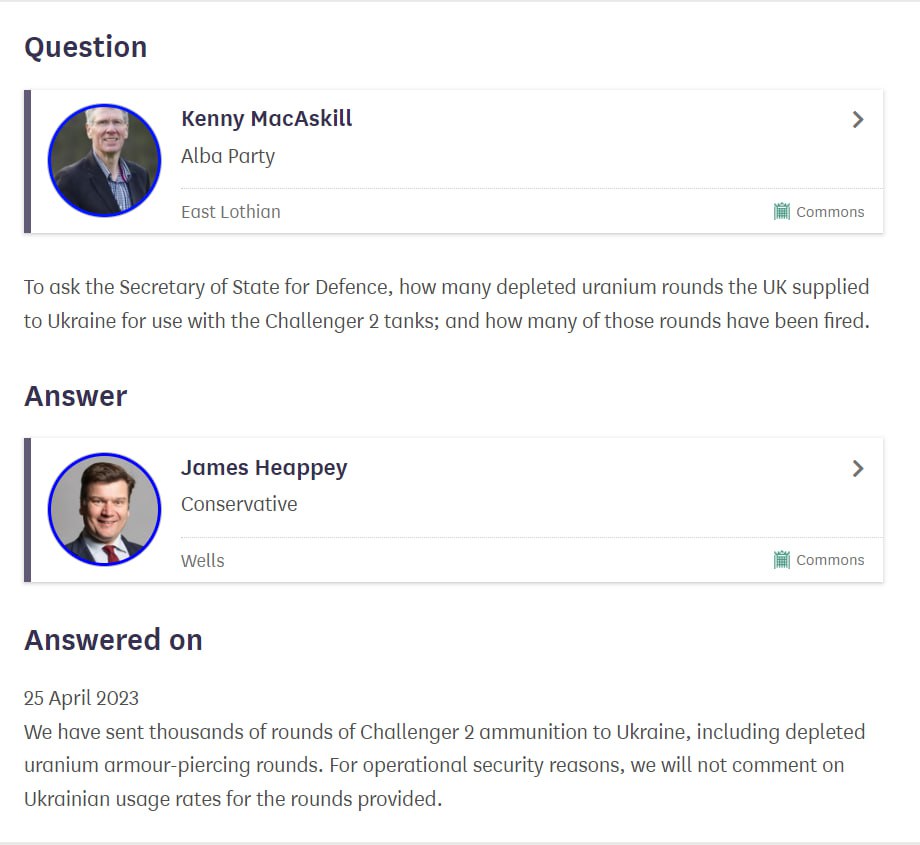Click Commons portcullis icon in question card

click(x=782, y=211)
